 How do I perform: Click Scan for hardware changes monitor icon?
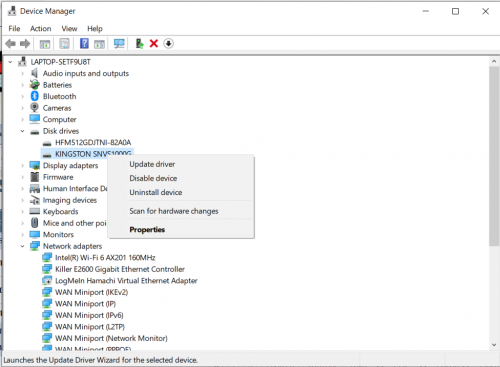(119, 44)
